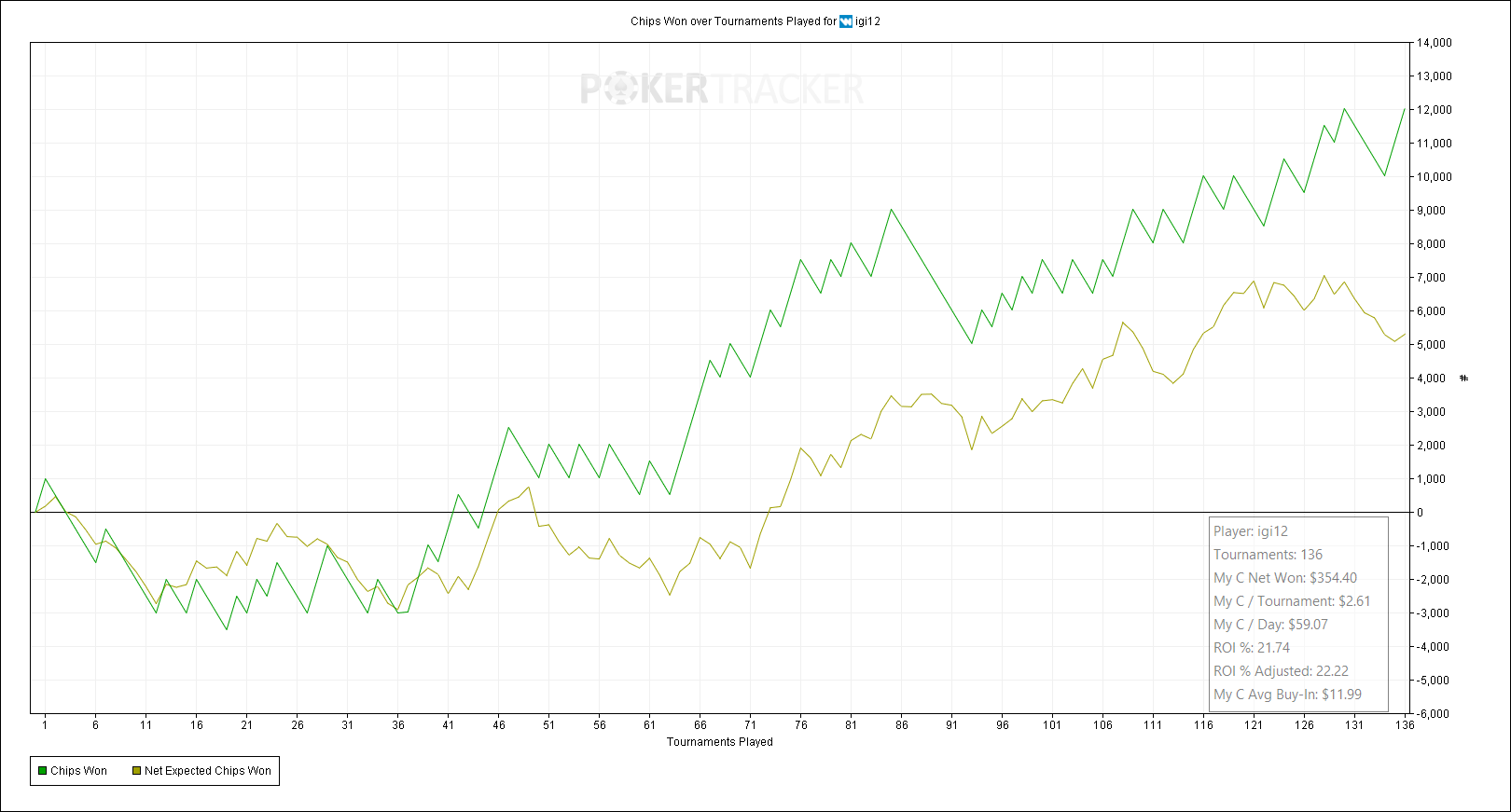The height and width of the screenshot is (812, 1511).
Task: Click the My C / Day $59.07 line
Action: coord(1269,625)
